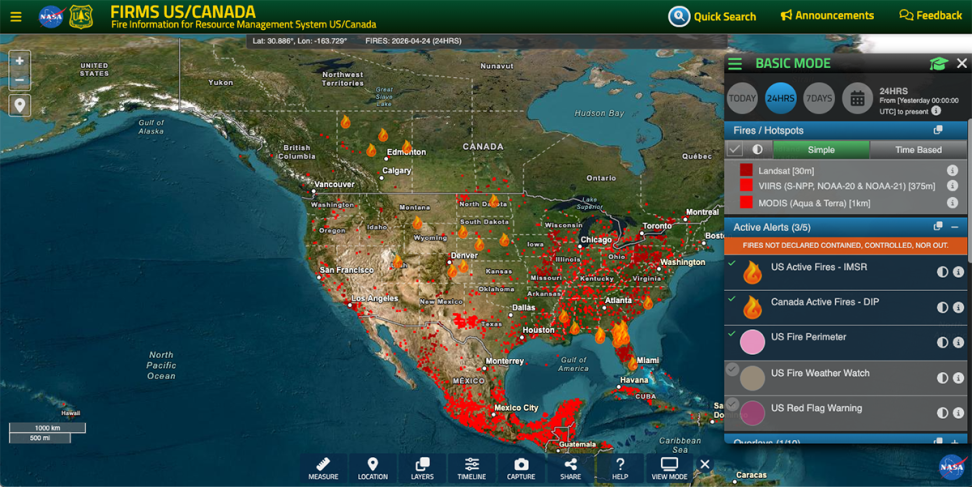Click info icon next to UTC to present

[x=936, y=111]
